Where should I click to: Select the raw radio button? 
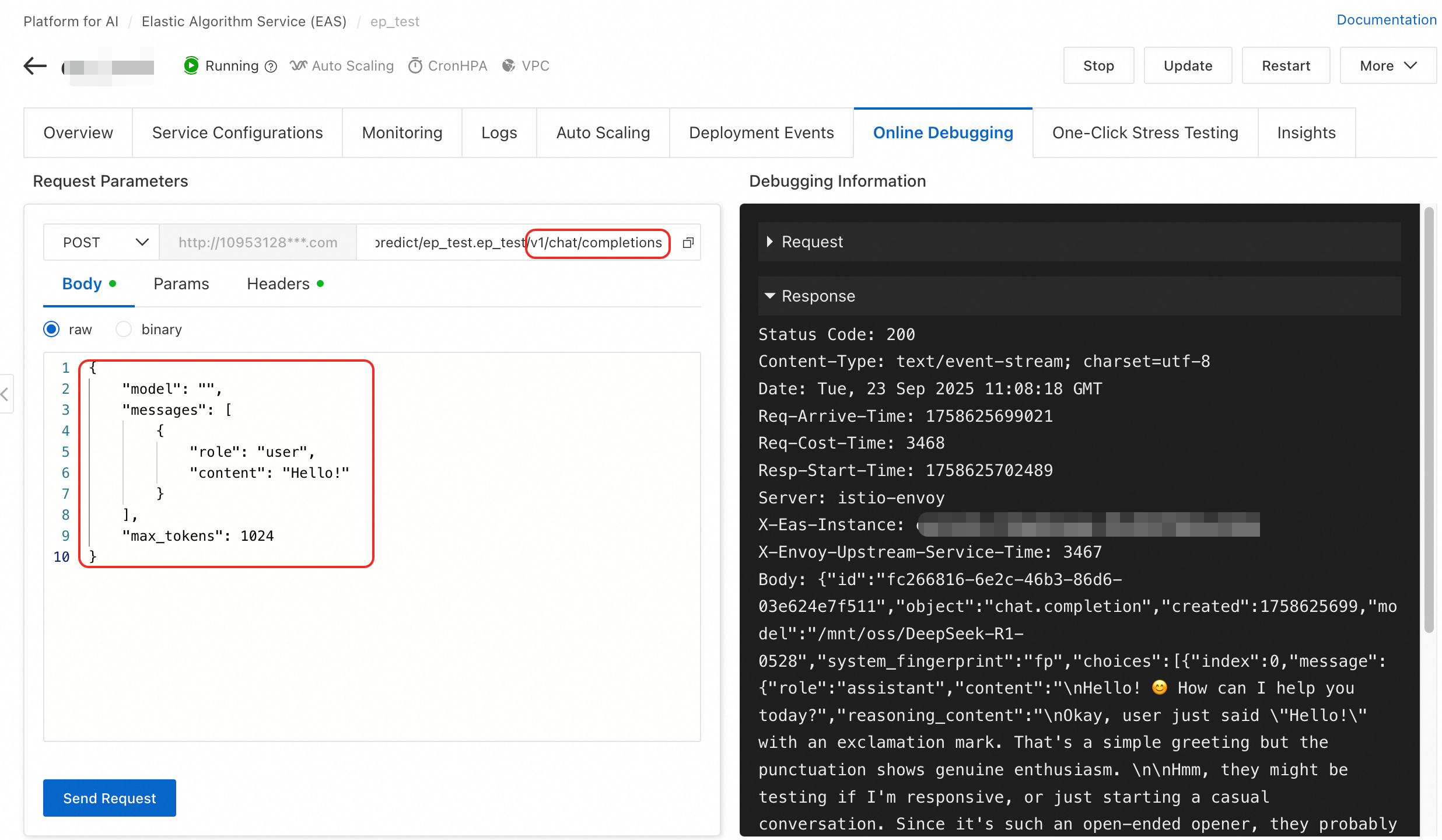point(52,330)
